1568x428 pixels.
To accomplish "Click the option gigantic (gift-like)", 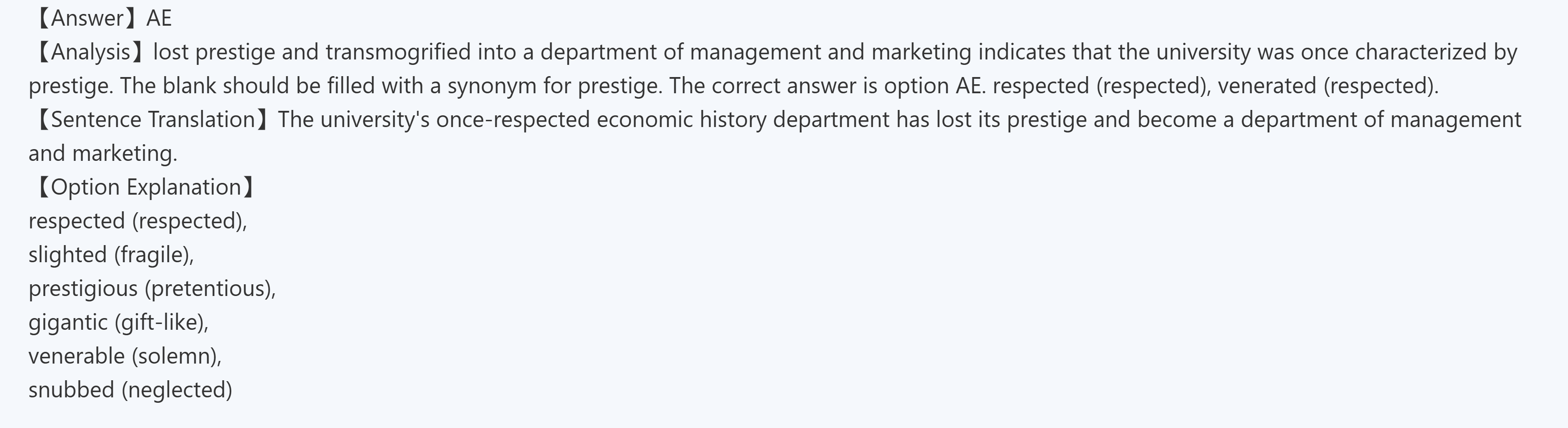I will tap(118, 322).
